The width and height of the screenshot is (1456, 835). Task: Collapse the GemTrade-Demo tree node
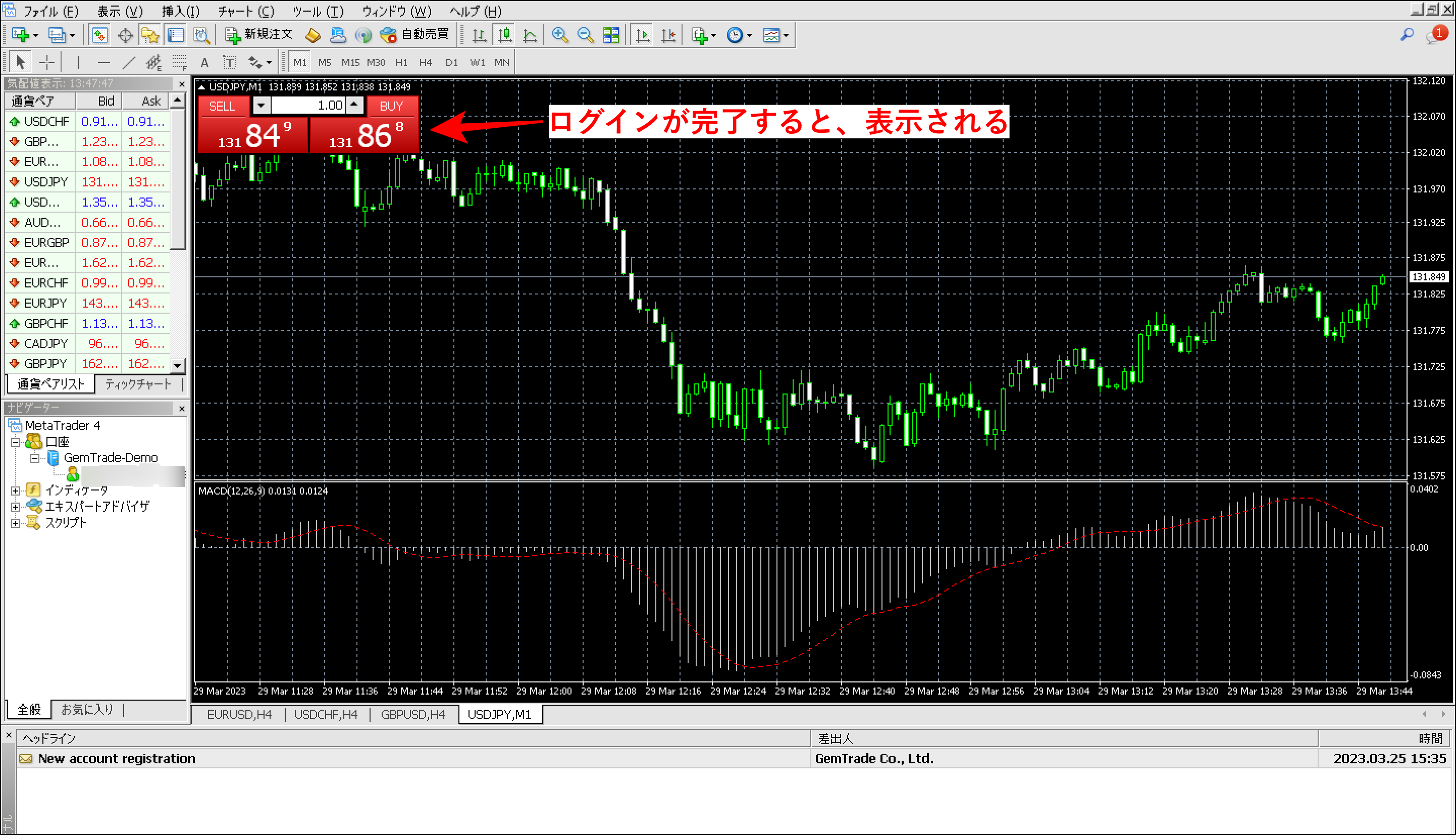(35, 458)
